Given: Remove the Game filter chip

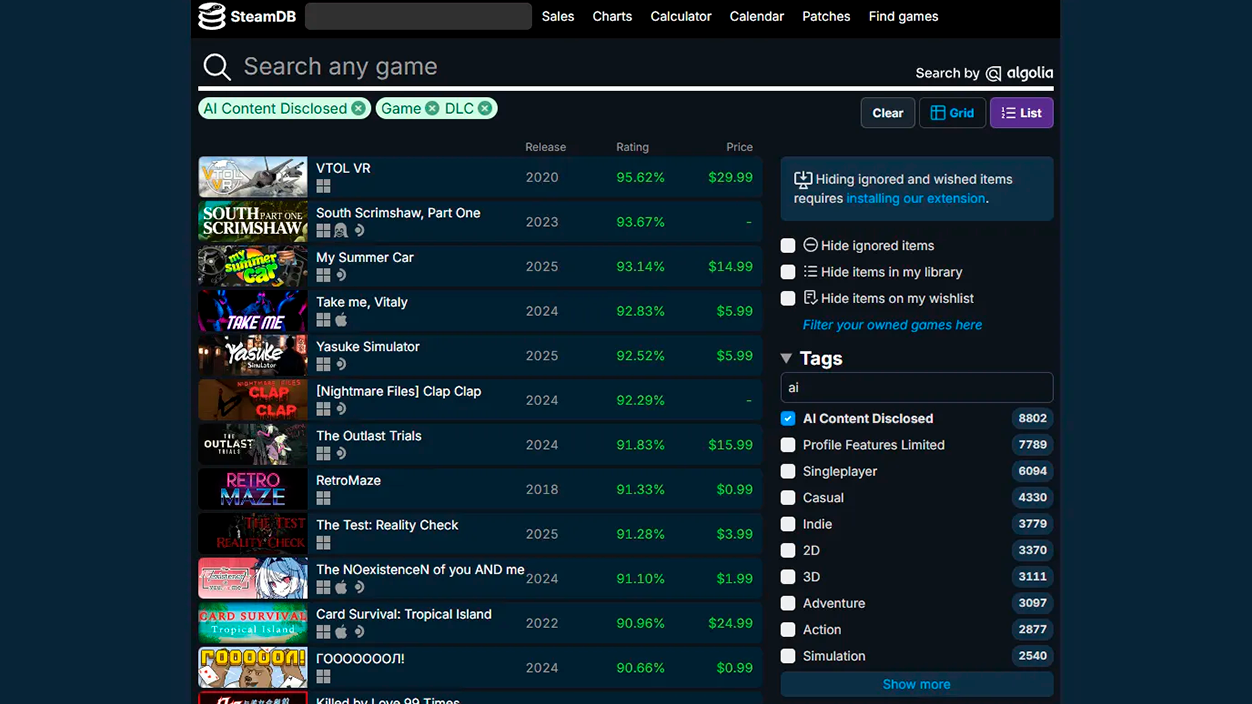Looking at the screenshot, I should (x=432, y=109).
